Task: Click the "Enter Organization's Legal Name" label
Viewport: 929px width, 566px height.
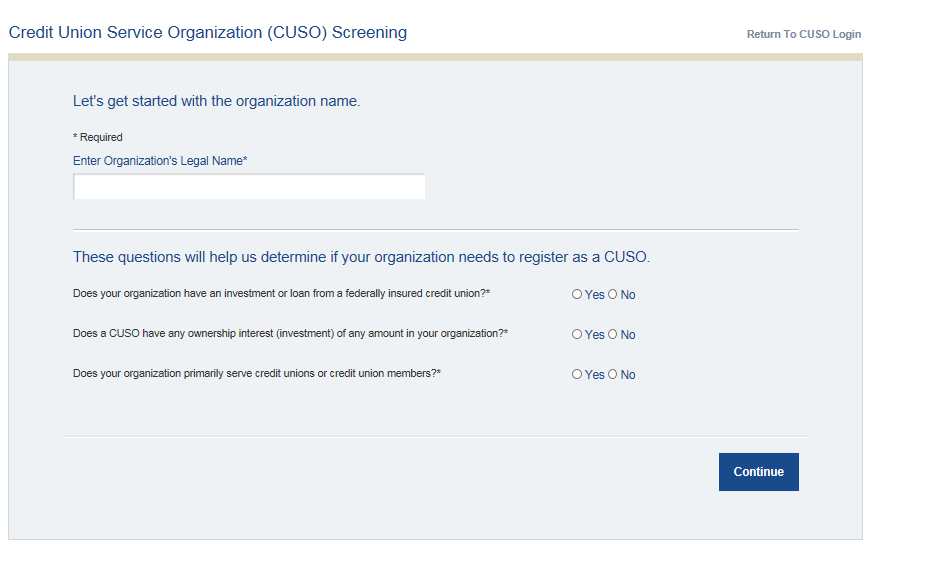Action: [160, 161]
